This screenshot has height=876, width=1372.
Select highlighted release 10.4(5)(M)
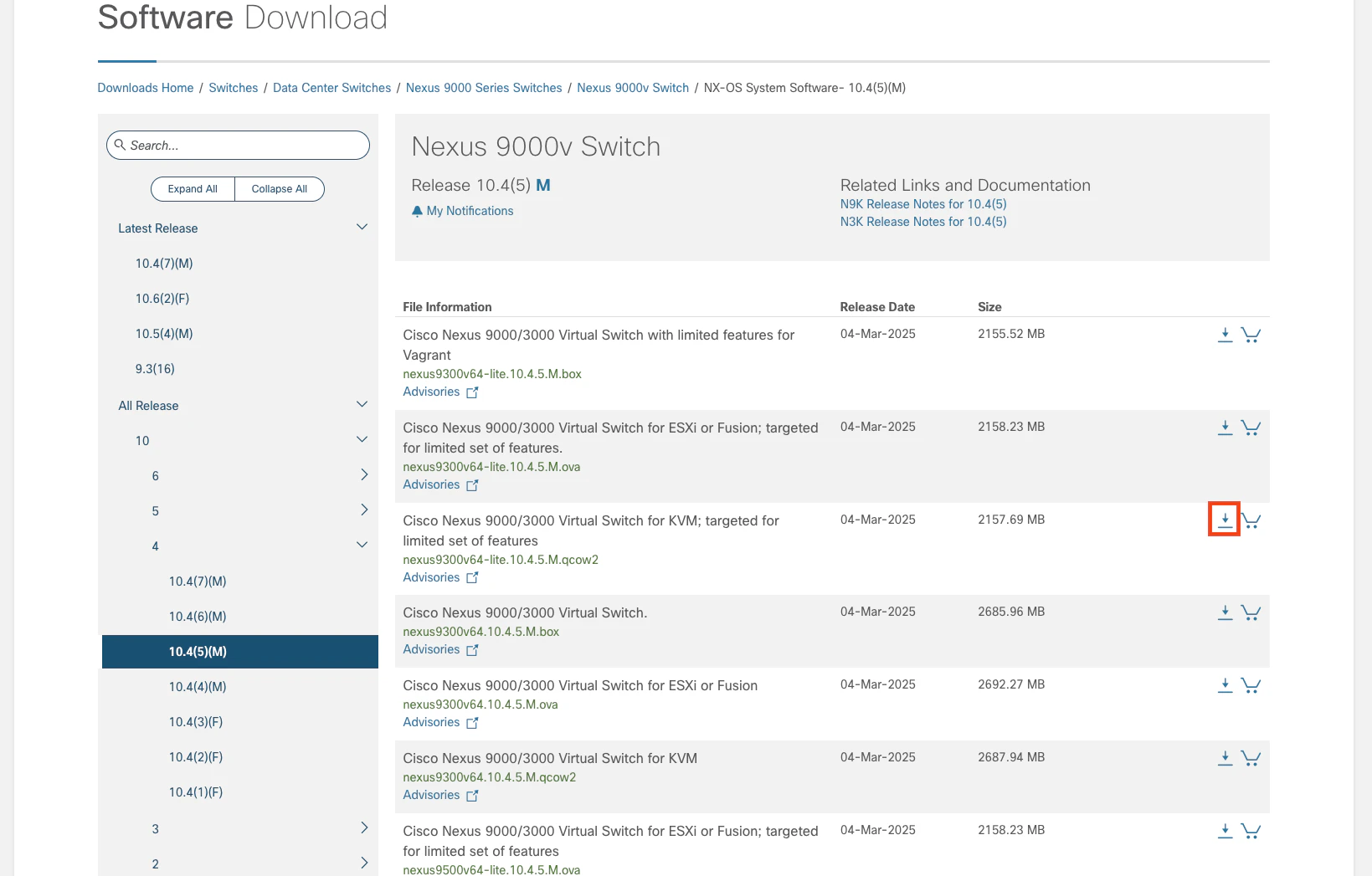(x=240, y=652)
